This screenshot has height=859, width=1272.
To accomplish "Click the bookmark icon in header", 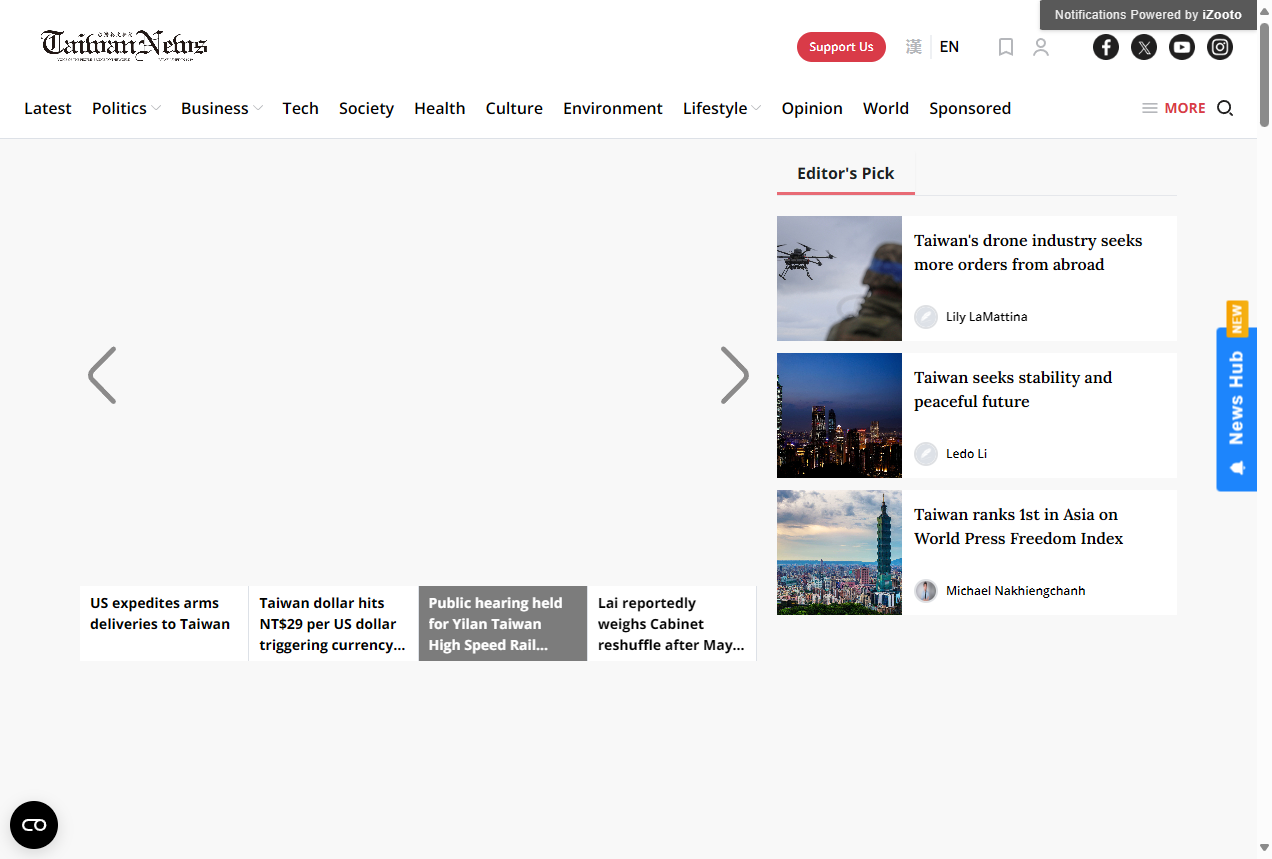I will (x=1006, y=47).
